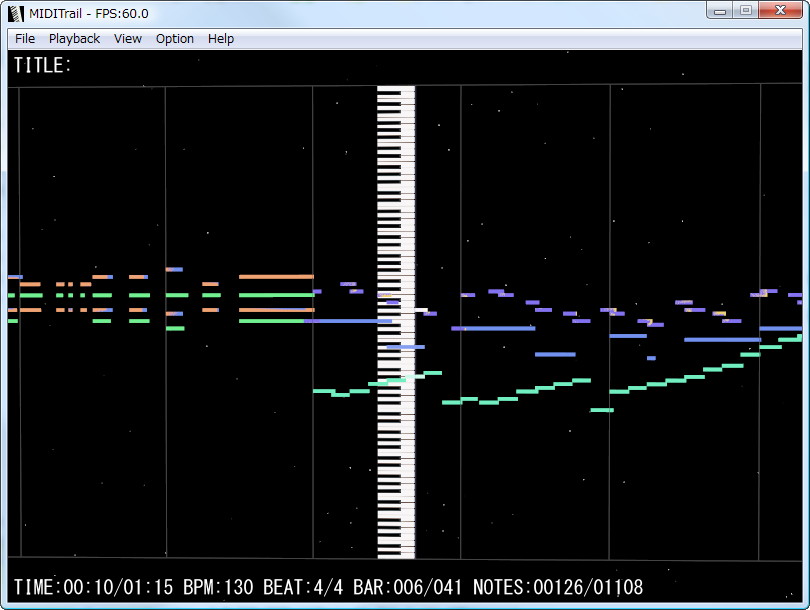Open the File menu
Screen dimensions: 810x610
click(x=23, y=38)
